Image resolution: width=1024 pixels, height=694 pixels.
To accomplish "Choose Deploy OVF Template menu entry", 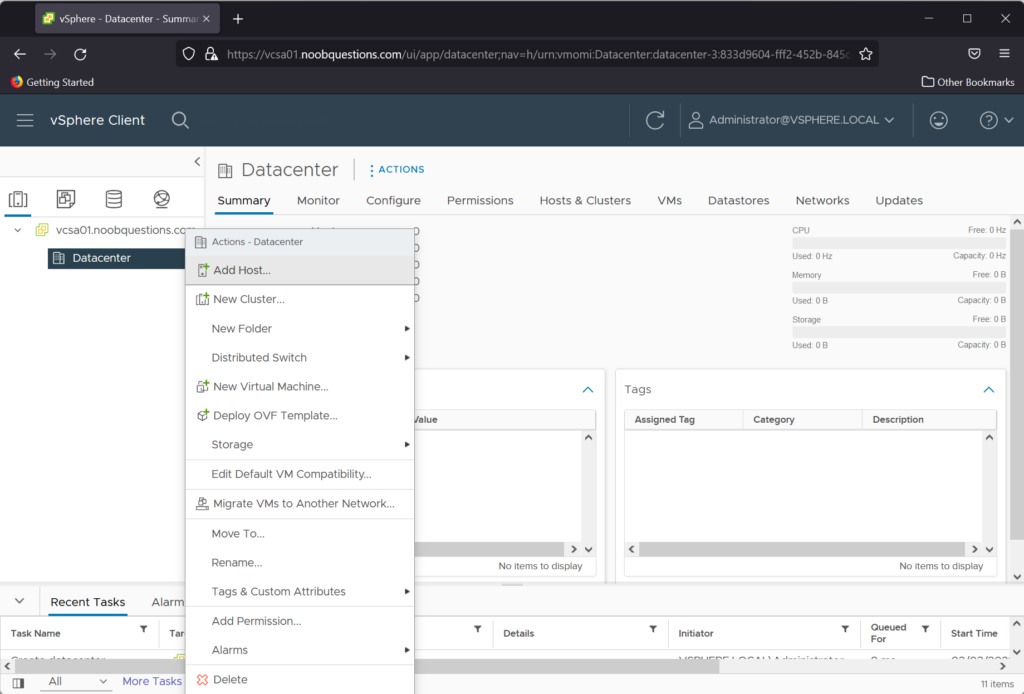I will pyautogui.click(x=300, y=415).
